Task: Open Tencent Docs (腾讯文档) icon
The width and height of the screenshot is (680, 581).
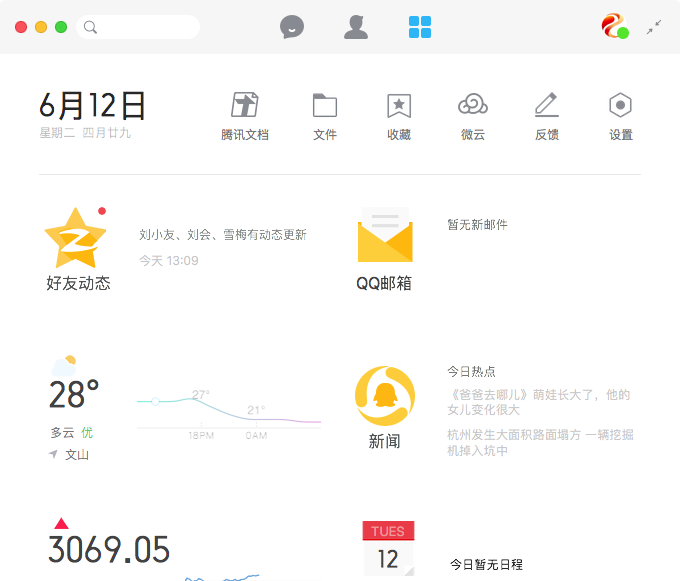Action: click(x=245, y=105)
